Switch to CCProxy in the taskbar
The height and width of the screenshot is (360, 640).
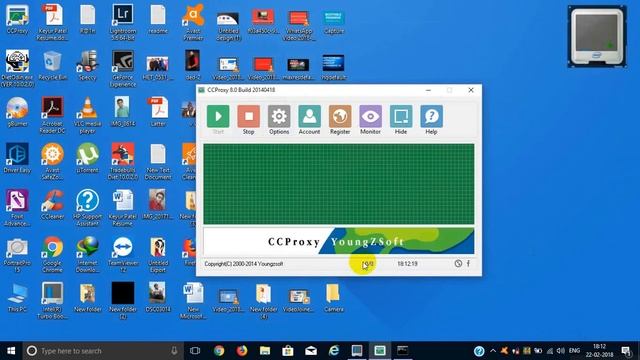pos(380,351)
